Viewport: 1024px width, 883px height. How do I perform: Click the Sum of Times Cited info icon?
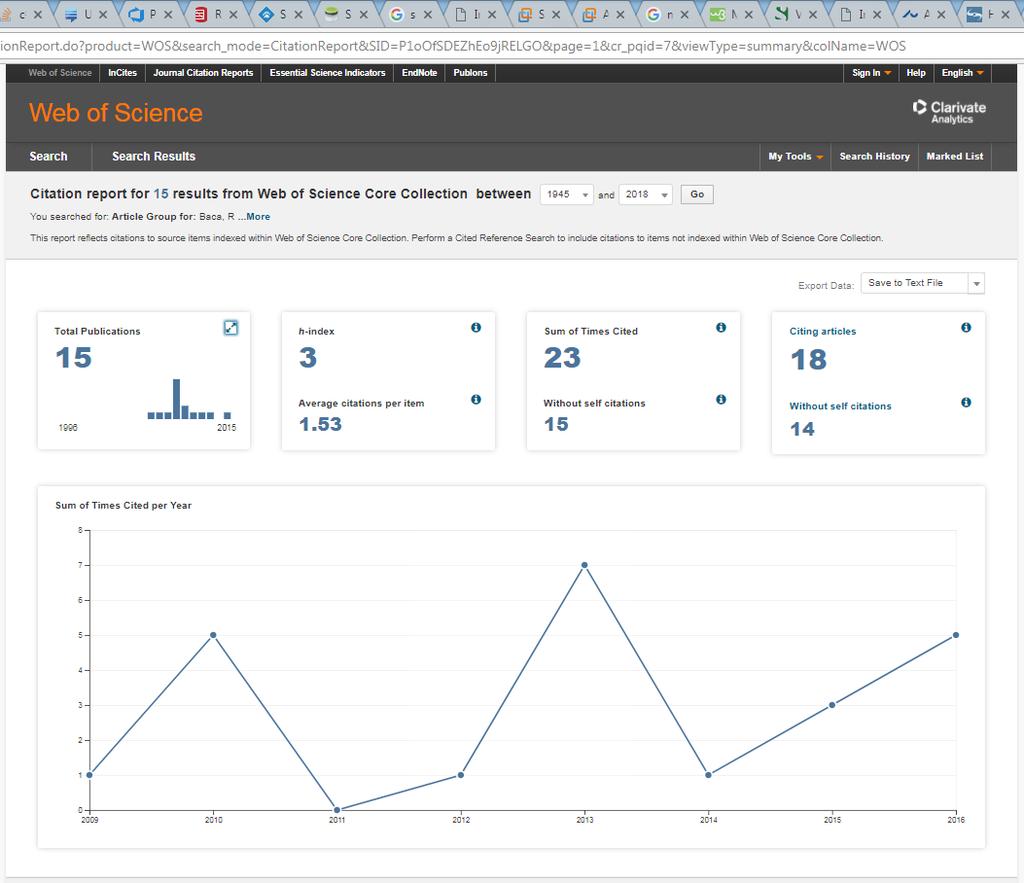[x=721, y=327]
